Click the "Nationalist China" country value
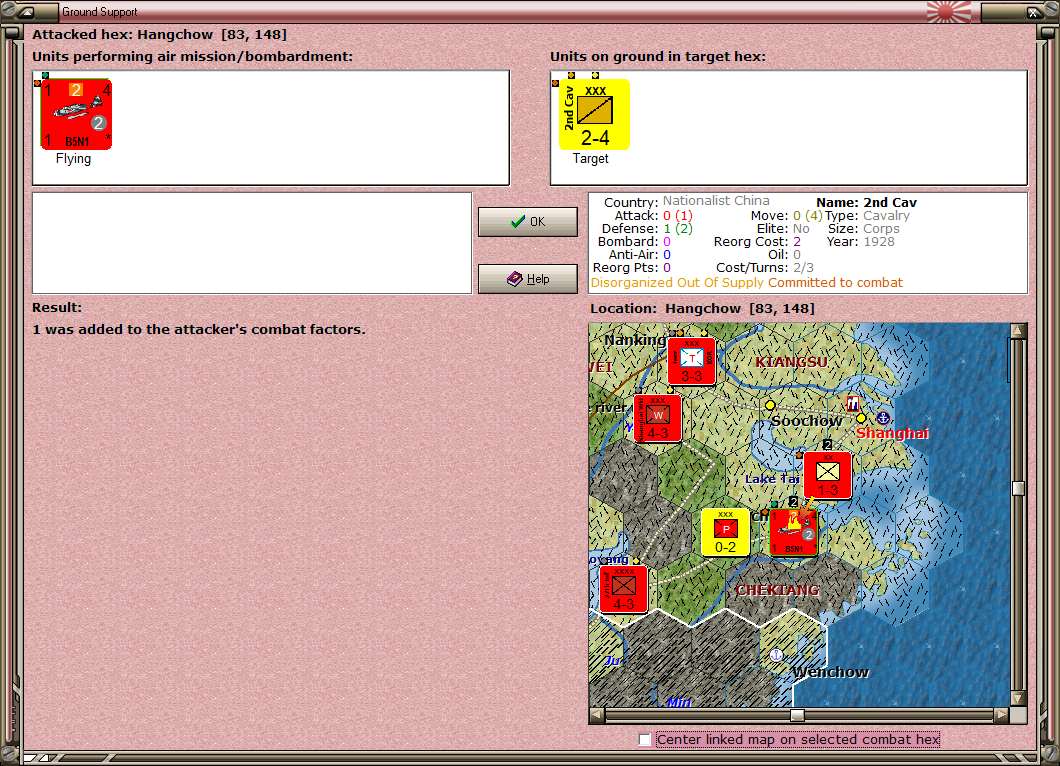Image resolution: width=1060 pixels, height=766 pixels. click(x=716, y=201)
